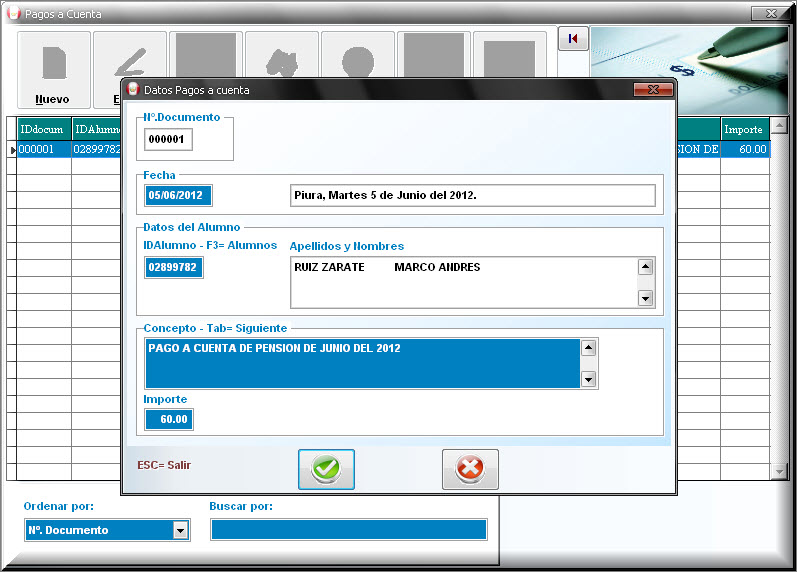Click the Nuevo toolbar button
The width and height of the screenshot is (797, 572).
53,70
